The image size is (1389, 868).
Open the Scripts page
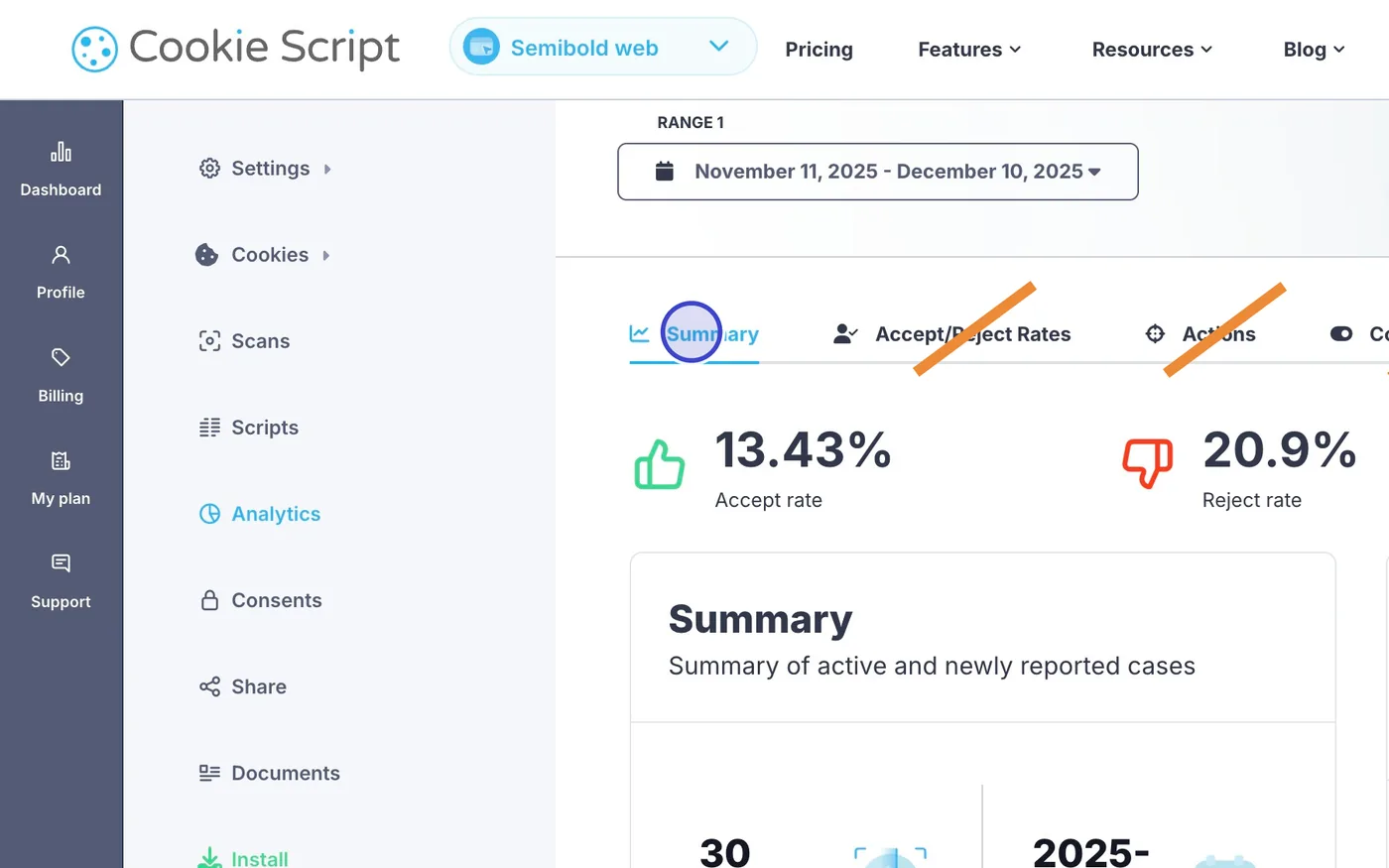tap(248, 428)
